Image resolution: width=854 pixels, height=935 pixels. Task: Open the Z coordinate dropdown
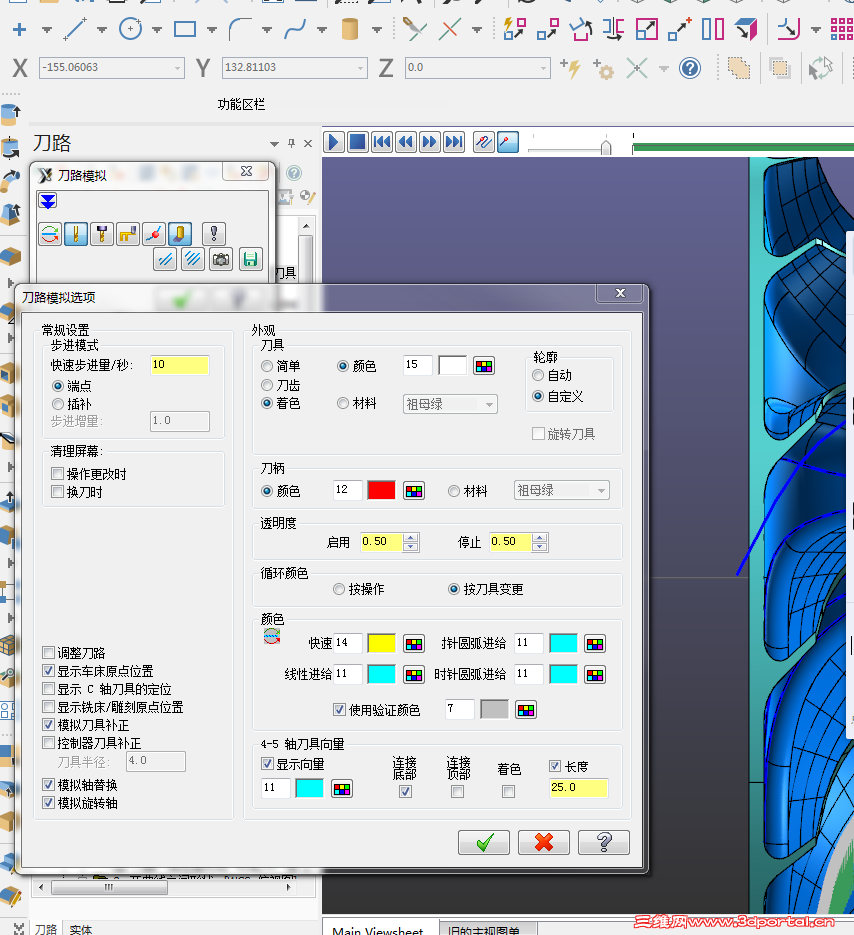[543, 69]
